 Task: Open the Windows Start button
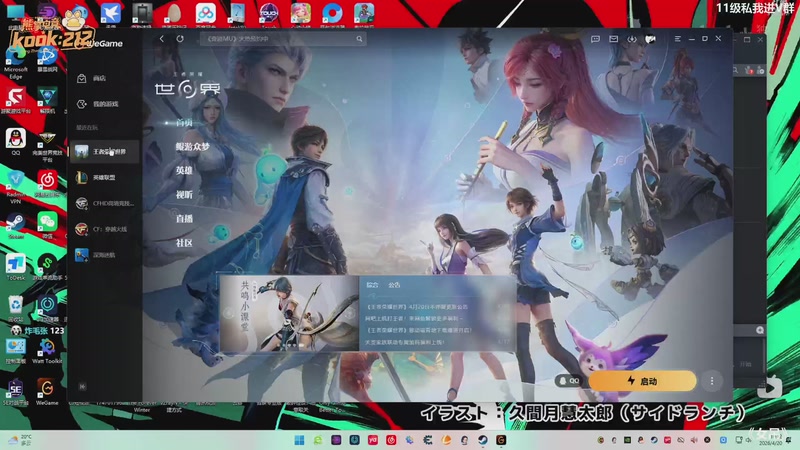[x=299, y=440]
